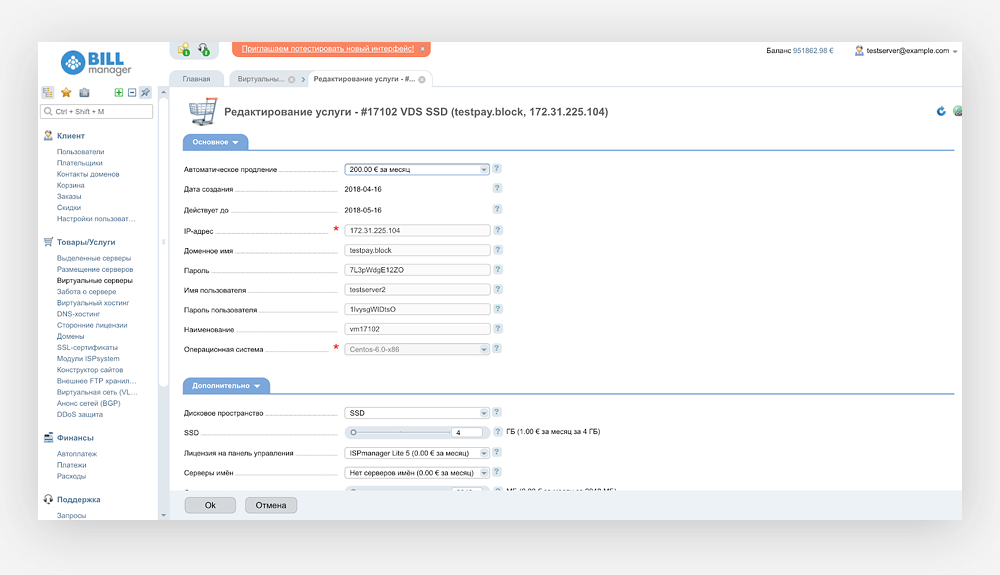The width and height of the screenshot is (1000, 575).
Task: Toggle the pin sidebar icon
Action: tap(145, 92)
